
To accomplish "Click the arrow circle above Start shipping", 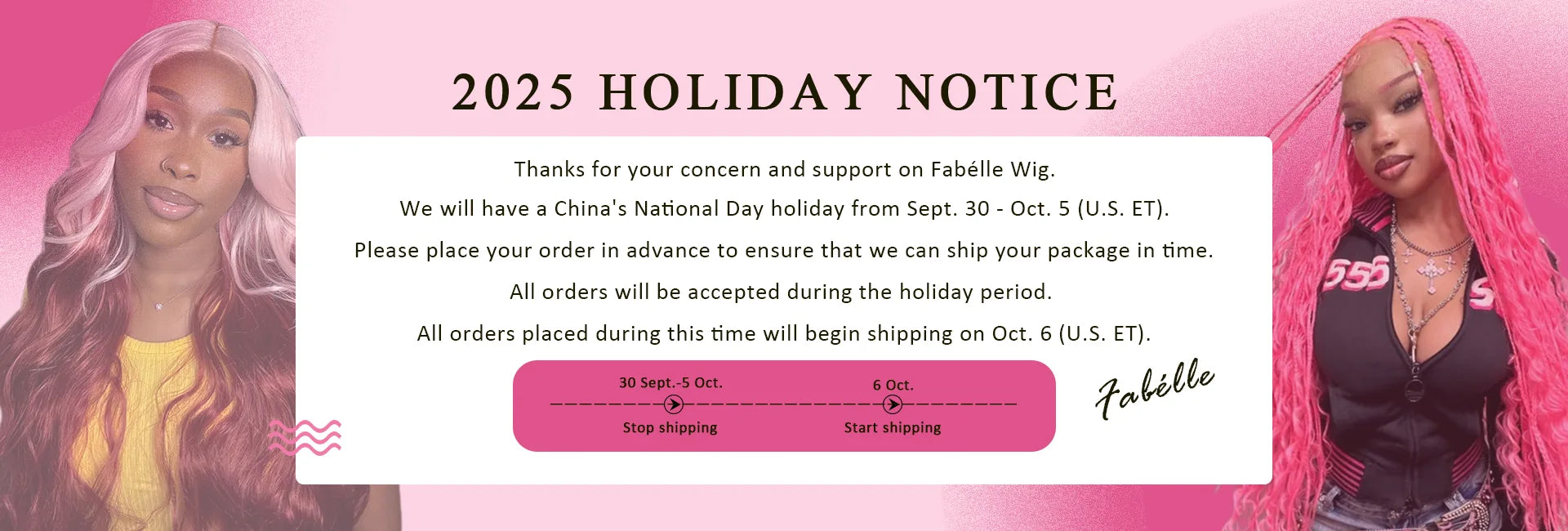I will click(893, 404).
